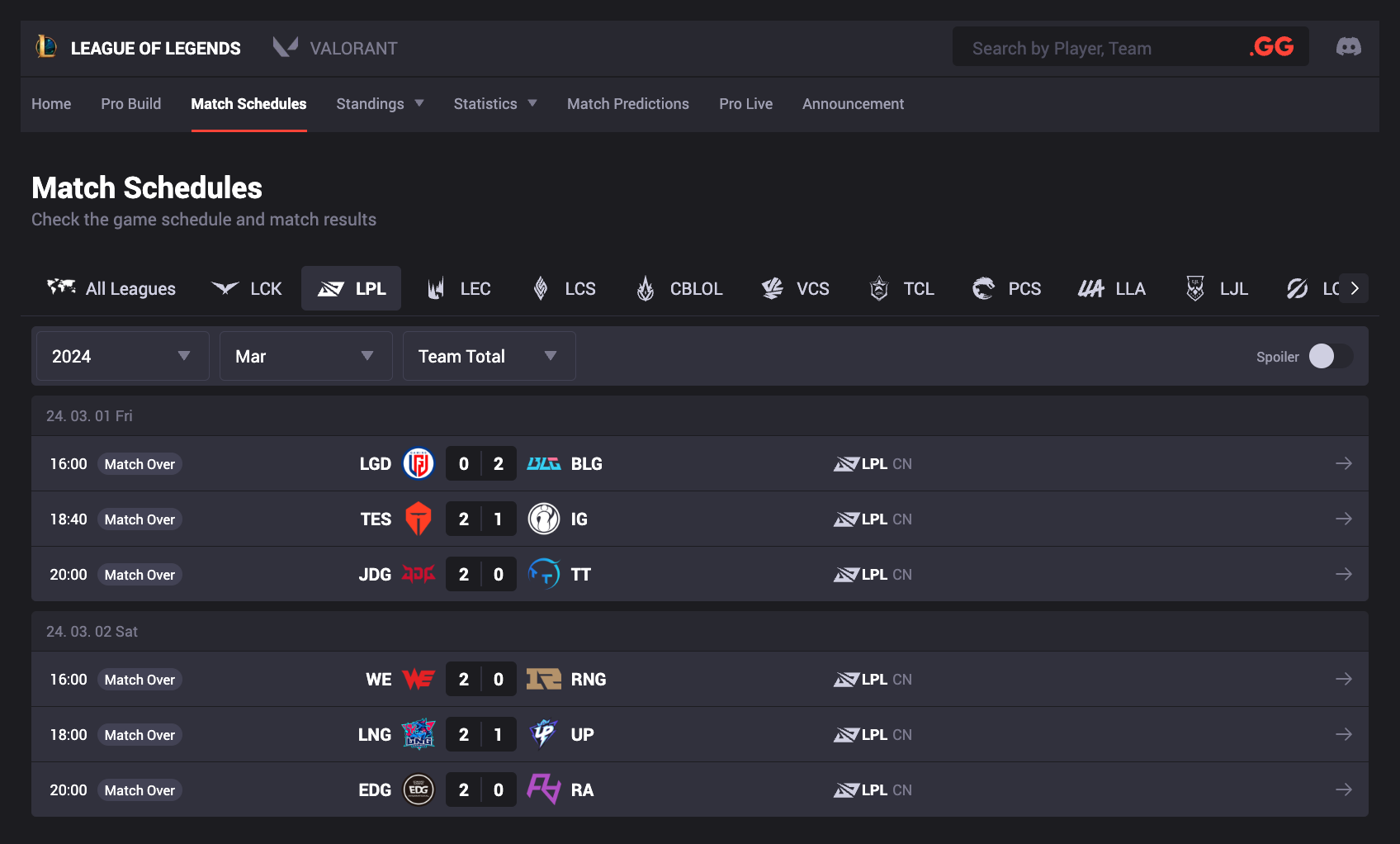The image size is (1400, 844).
Task: Click the TT team logo
Action: pos(544,574)
